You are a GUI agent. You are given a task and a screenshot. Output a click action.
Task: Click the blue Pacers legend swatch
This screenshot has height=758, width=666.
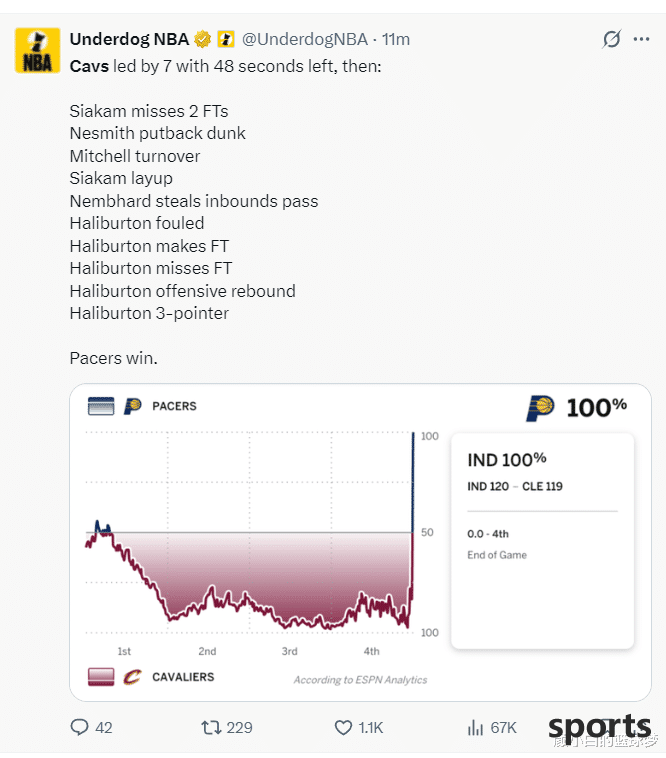tap(101, 406)
